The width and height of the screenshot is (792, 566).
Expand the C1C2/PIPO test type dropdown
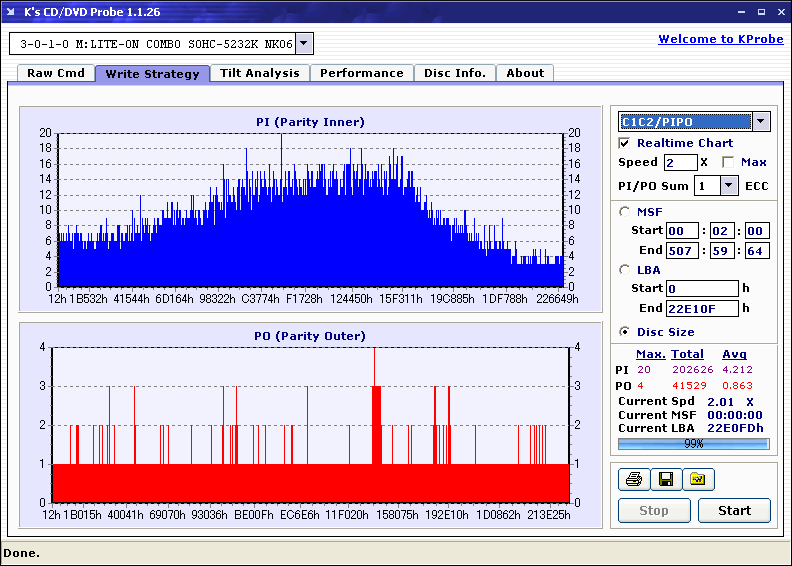click(x=761, y=122)
